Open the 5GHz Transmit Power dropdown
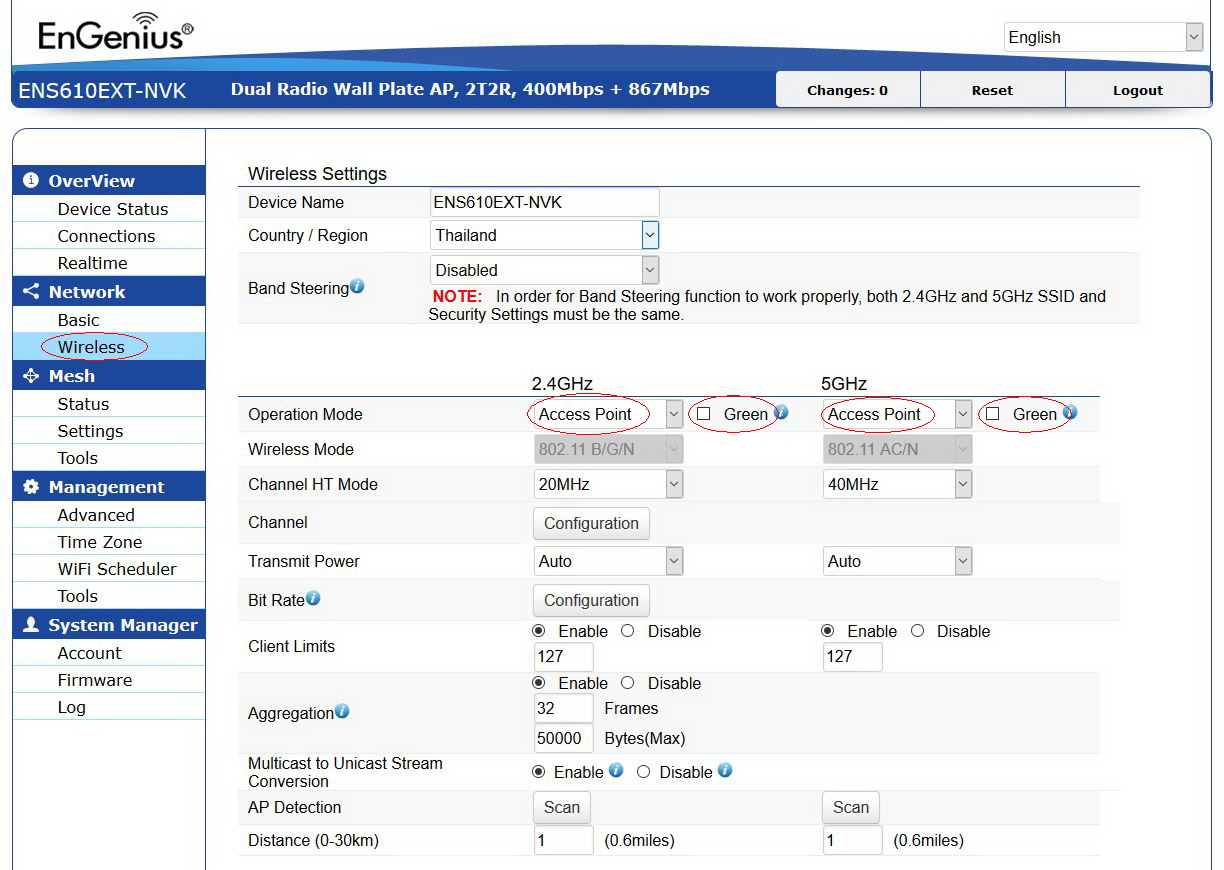The image size is (1224, 870). tap(897, 561)
